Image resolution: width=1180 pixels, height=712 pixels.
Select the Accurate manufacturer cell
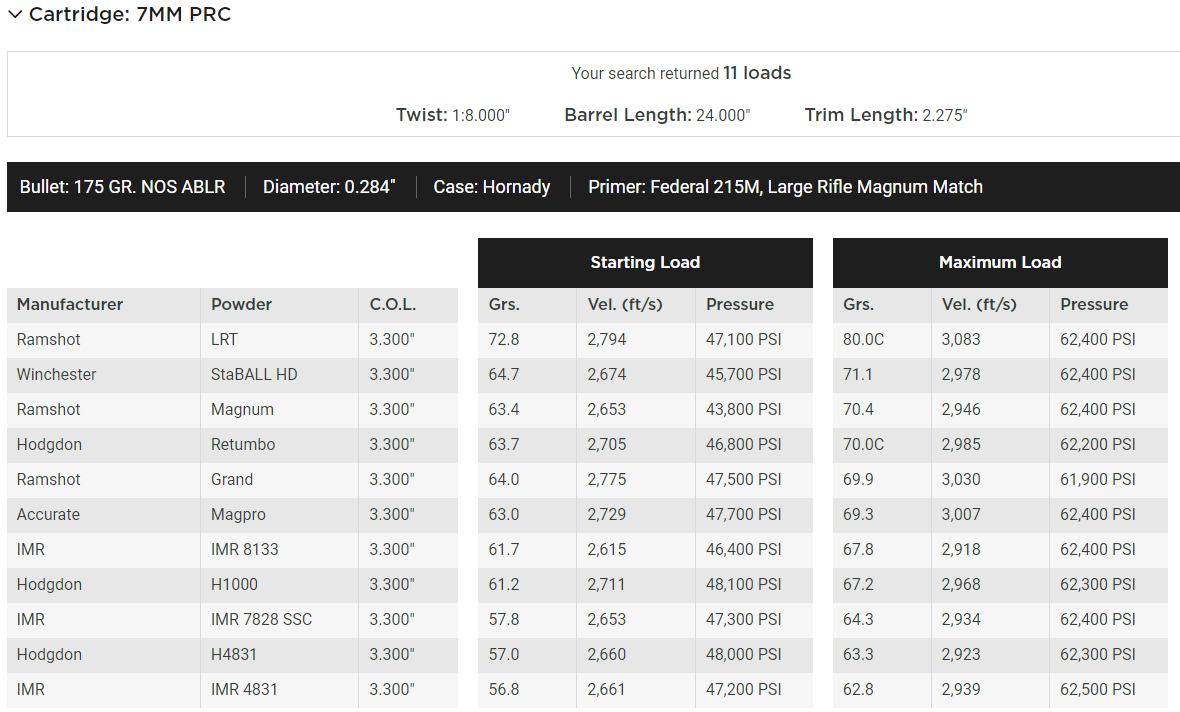coord(104,515)
